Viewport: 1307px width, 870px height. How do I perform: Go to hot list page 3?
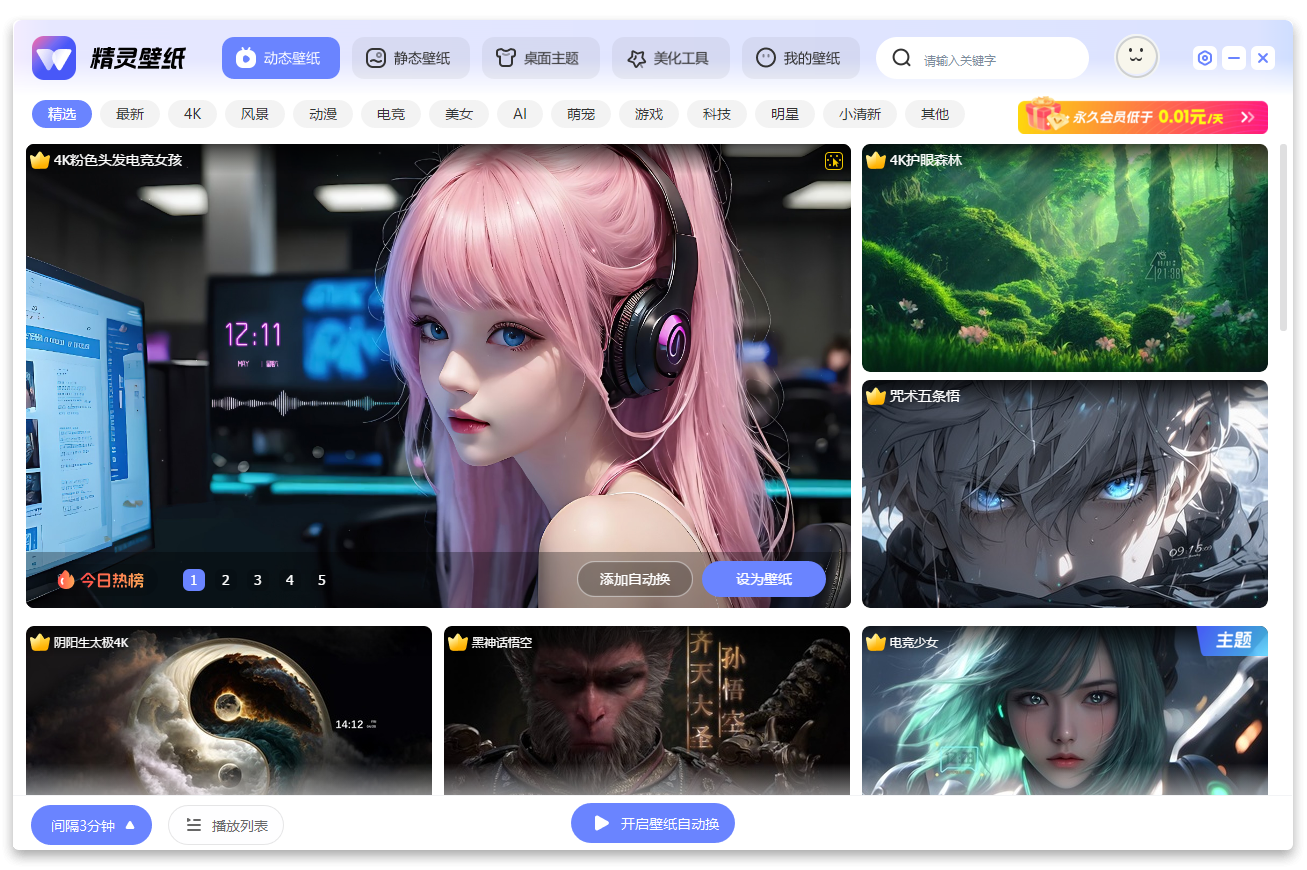(258, 580)
